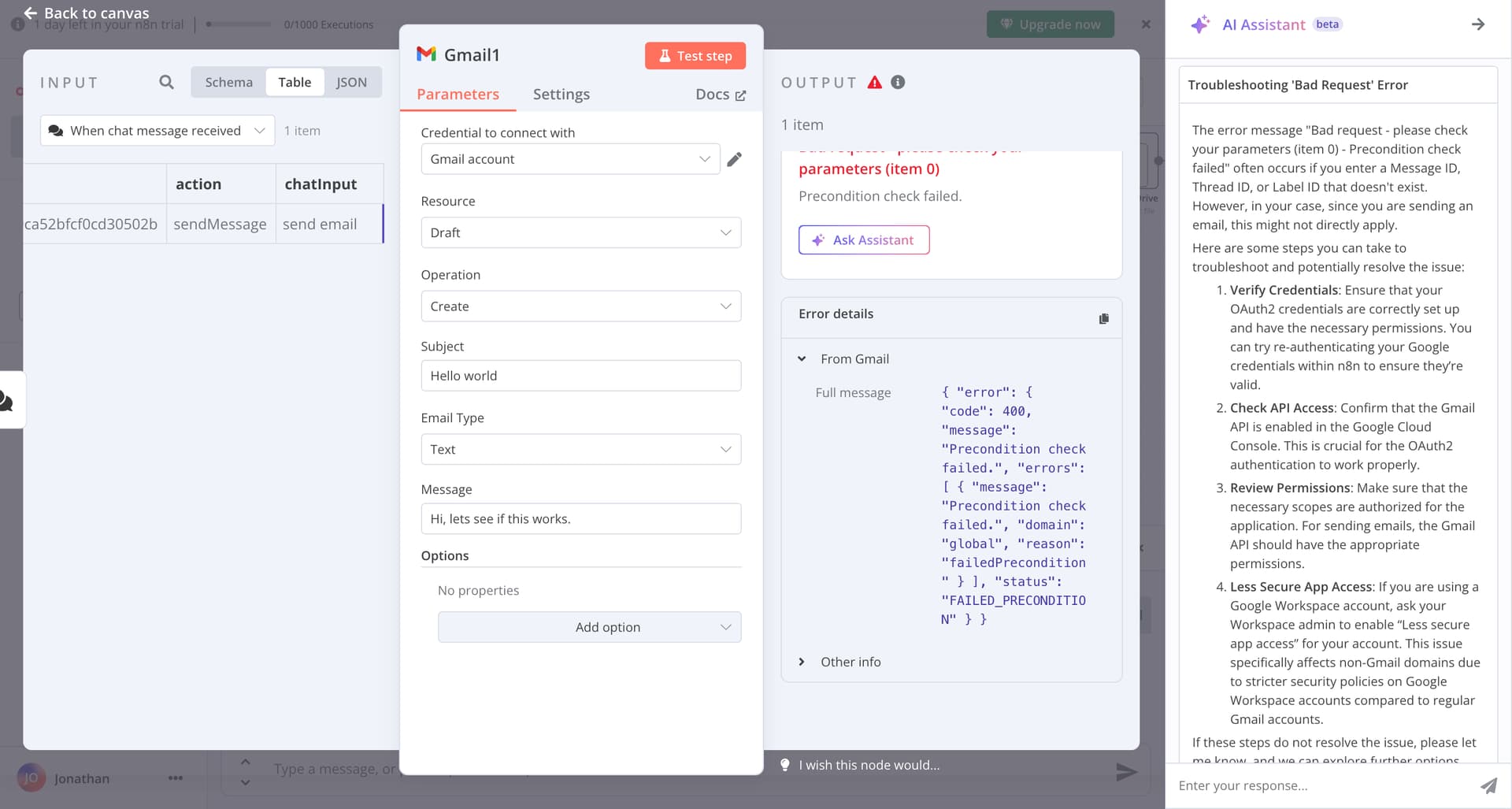Click the ca52bfcf0cd30502b cell
The width and height of the screenshot is (1512, 809).
[x=94, y=224]
